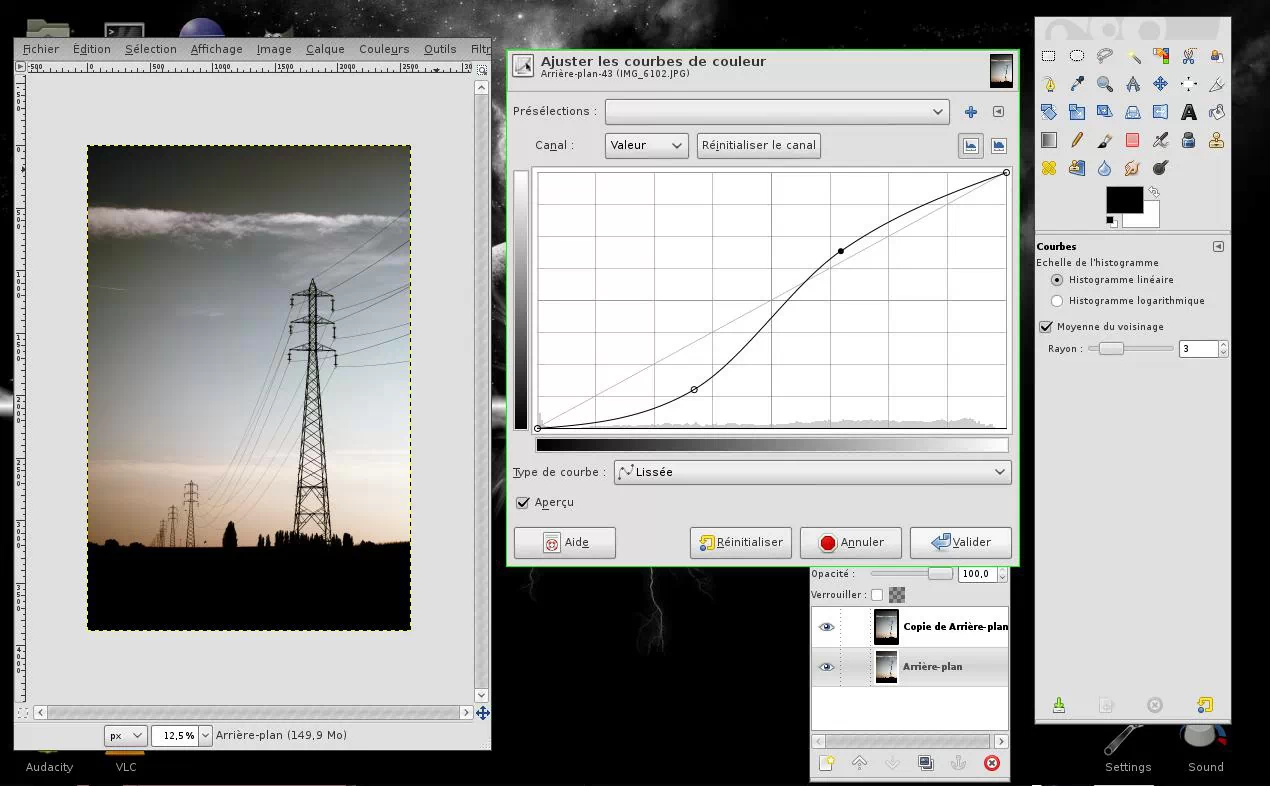The width and height of the screenshot is (1270, 786).
Task: Click the add preset plus icon
Action: (x=970, y=112)
